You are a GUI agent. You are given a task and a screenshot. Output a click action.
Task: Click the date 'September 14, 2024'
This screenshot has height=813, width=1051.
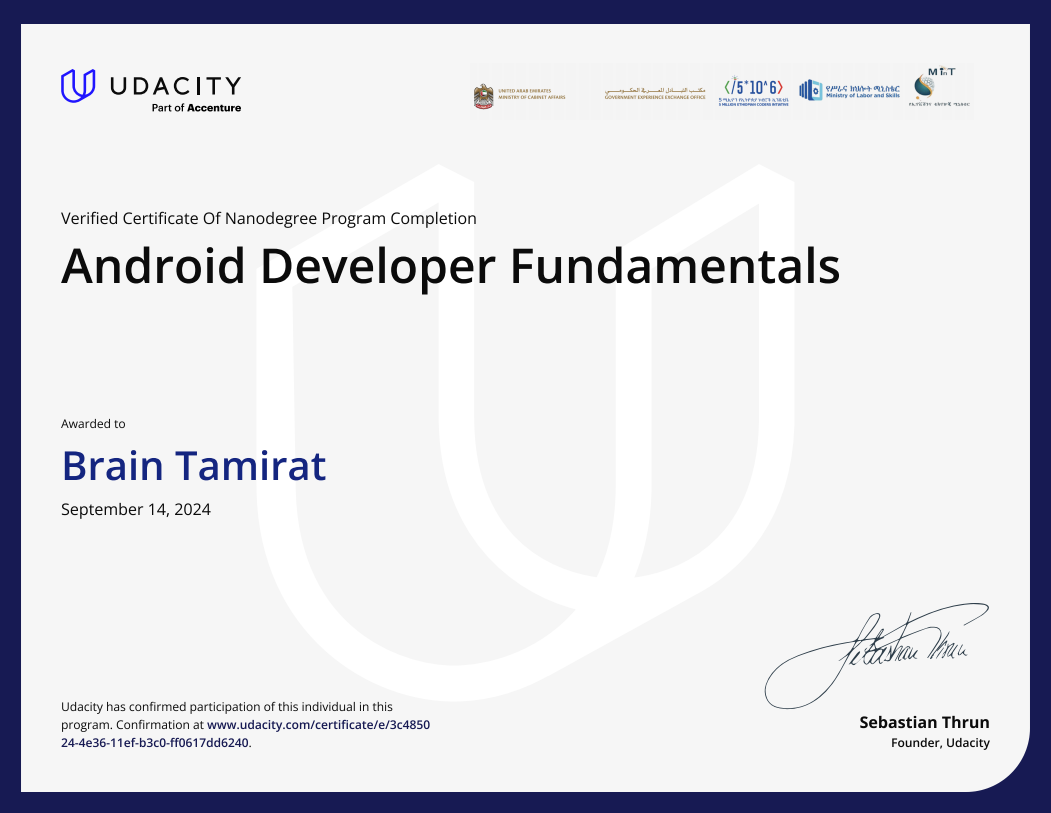[136, 509]
